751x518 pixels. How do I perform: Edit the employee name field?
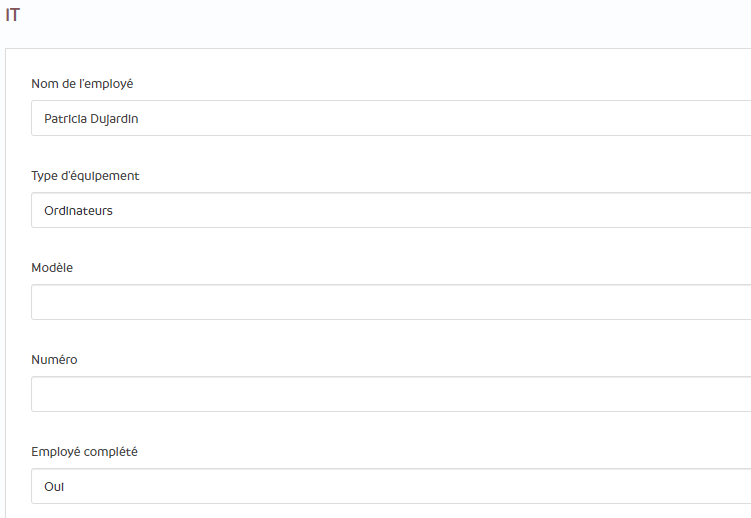(x=390, y=118)
